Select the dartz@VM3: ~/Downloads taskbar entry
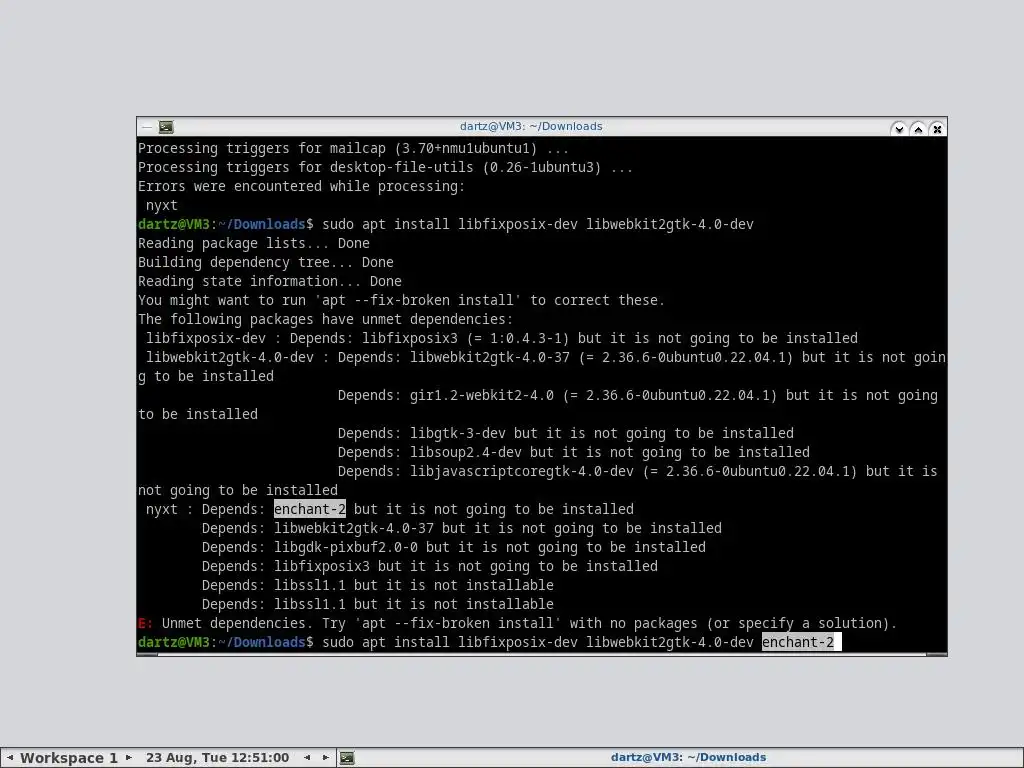 click(688, 758)
